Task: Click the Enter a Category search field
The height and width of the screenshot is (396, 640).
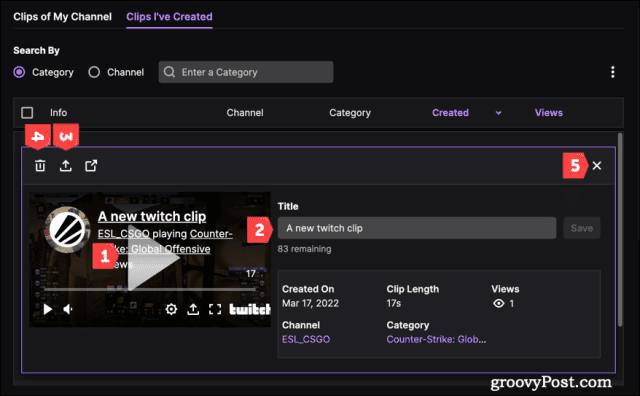Action: tap(246, 72)
